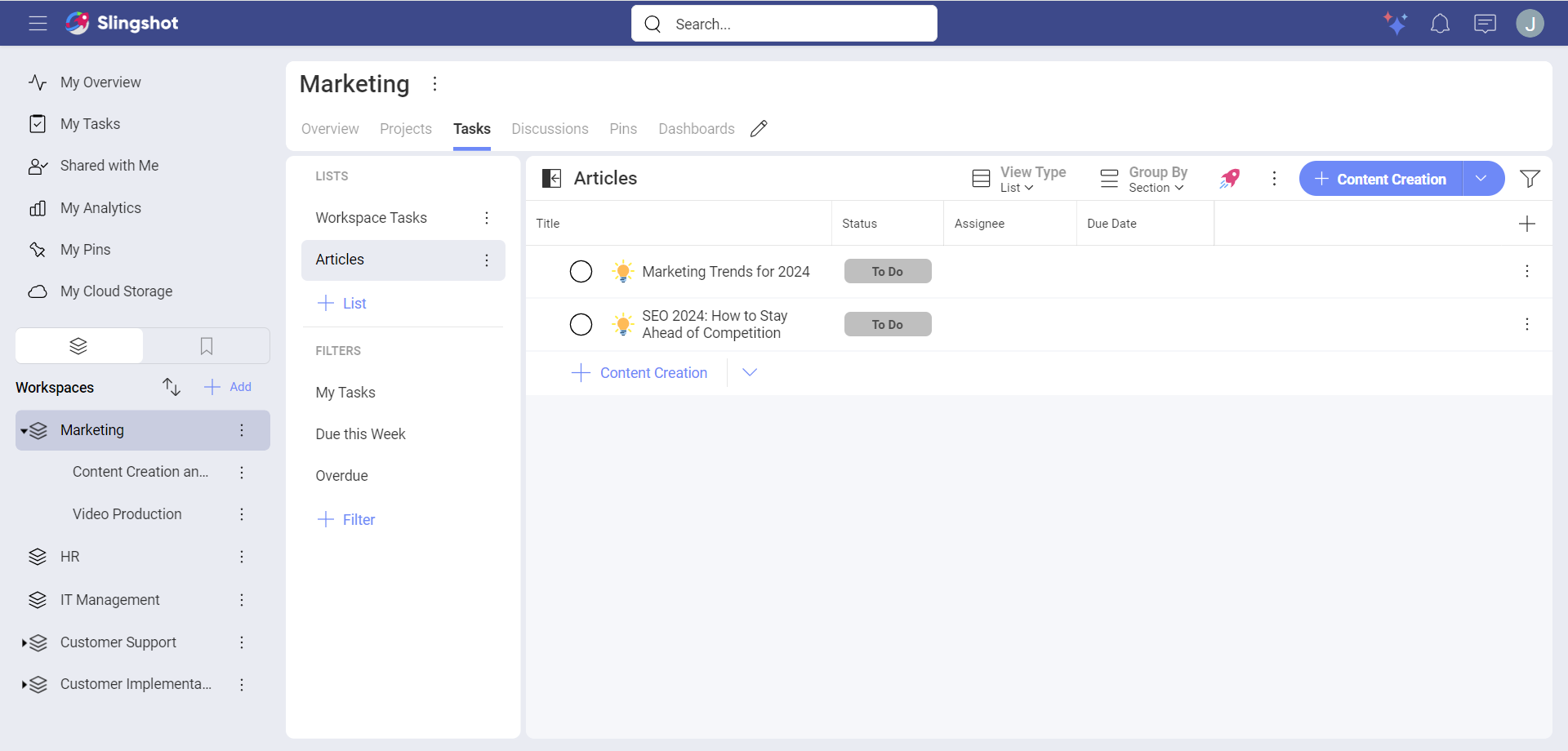This screenshot has width=1568, height=751.
Task: Add a new Filter
Action: 345,520
